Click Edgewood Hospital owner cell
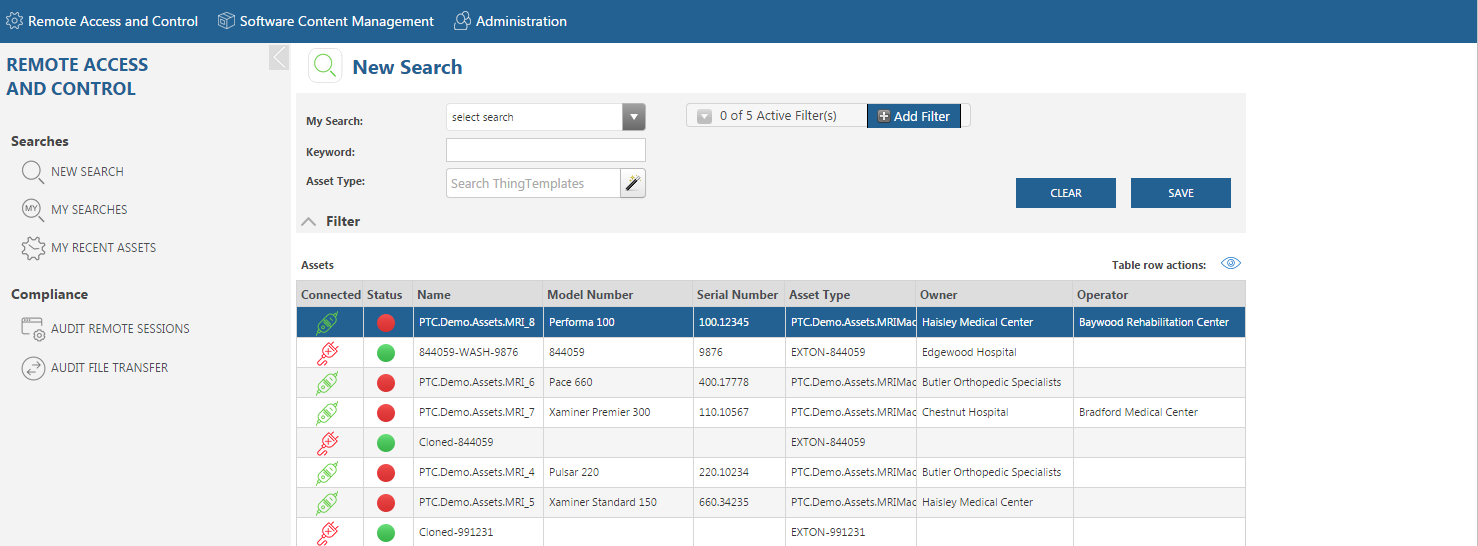 [995, 353]
